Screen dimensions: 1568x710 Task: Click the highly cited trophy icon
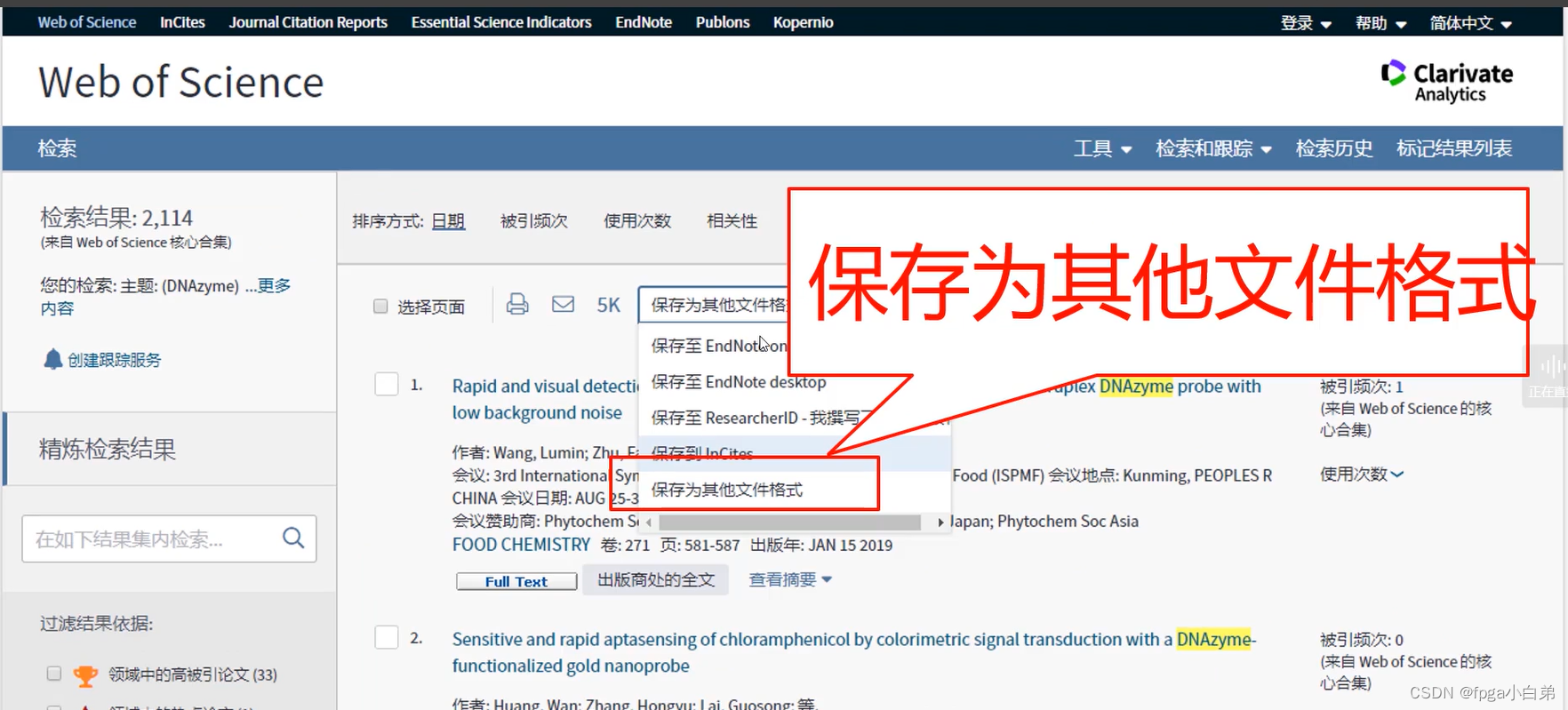85,675
